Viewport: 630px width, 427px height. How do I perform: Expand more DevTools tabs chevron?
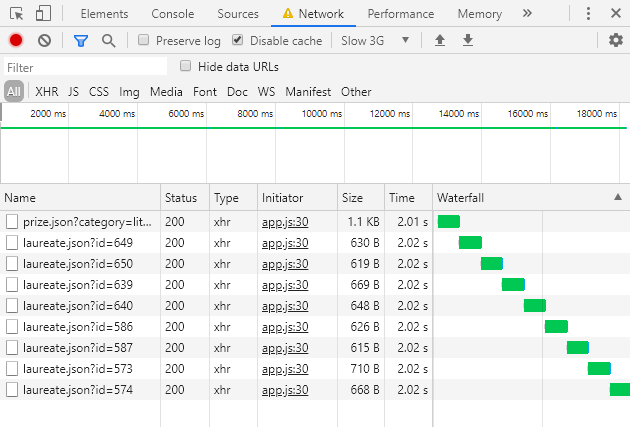(x=527, y=14)
